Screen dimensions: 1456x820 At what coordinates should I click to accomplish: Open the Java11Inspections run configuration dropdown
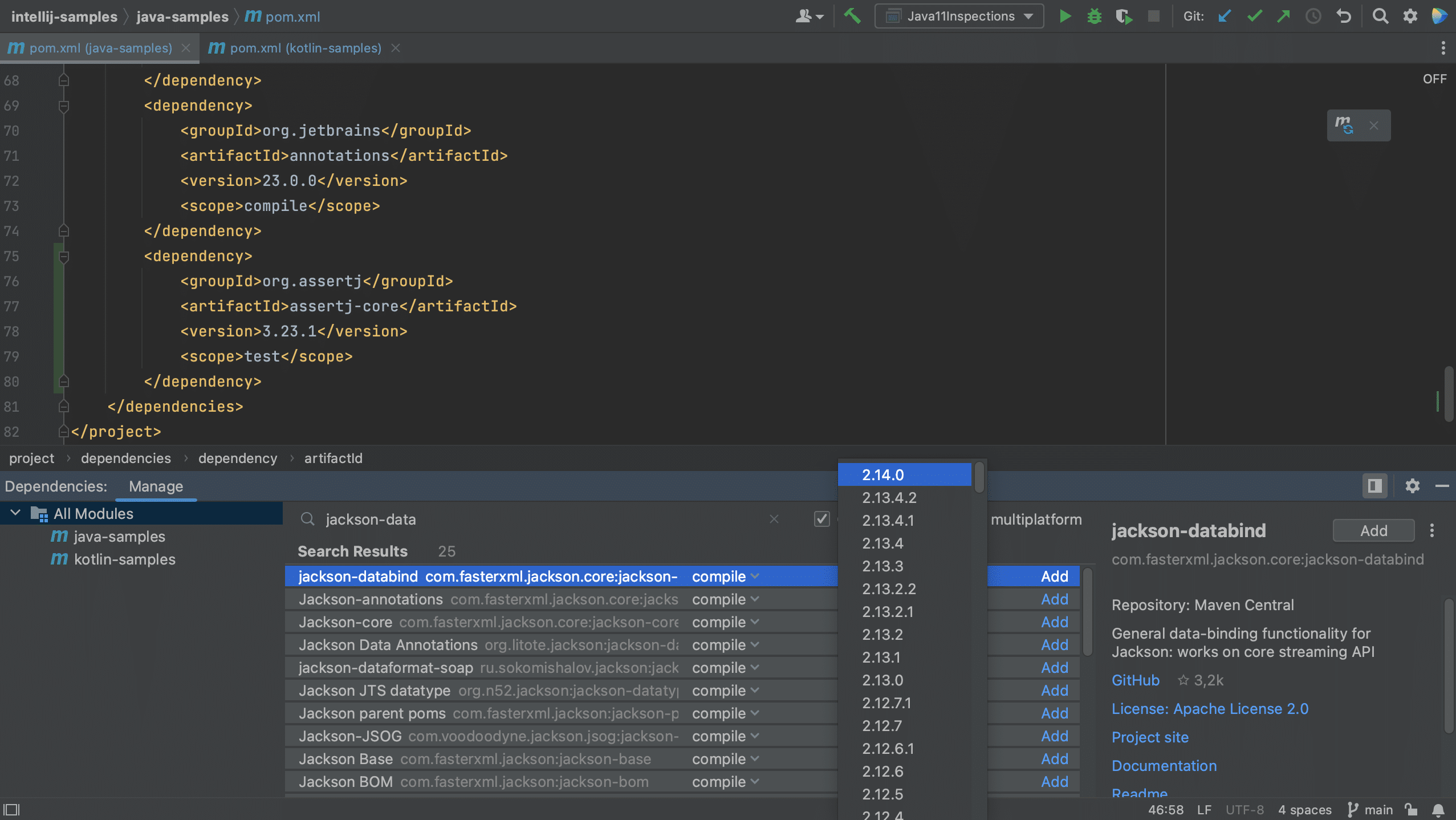[959, 16]
